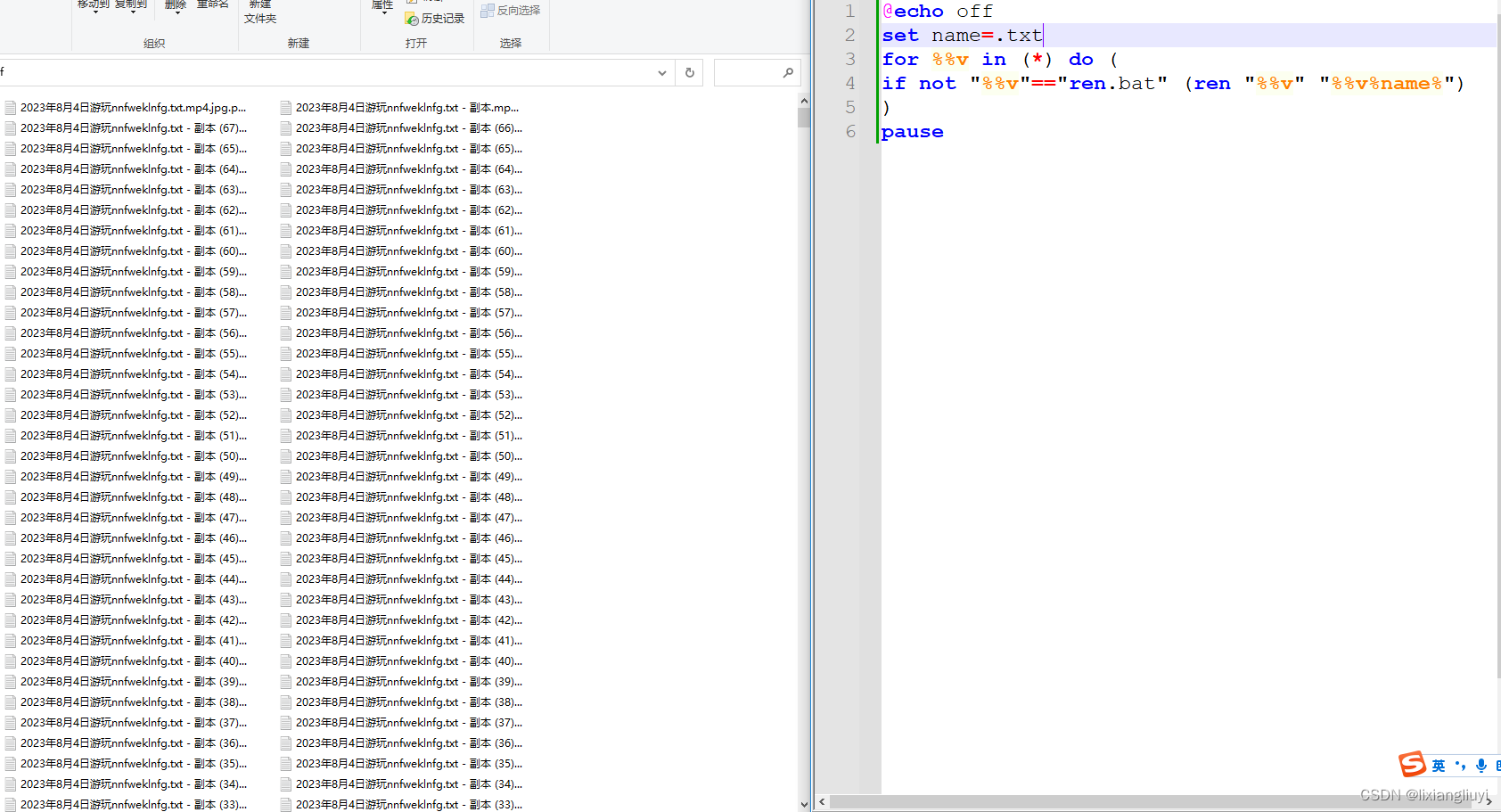Click file icon of 2023年8月4日游玩nnfweklnfg.txt.mp4.jpg.p...
Image resolution: width=1501 pixels, height=812 pixels.
pyautogui.click(x=11, y=108)
